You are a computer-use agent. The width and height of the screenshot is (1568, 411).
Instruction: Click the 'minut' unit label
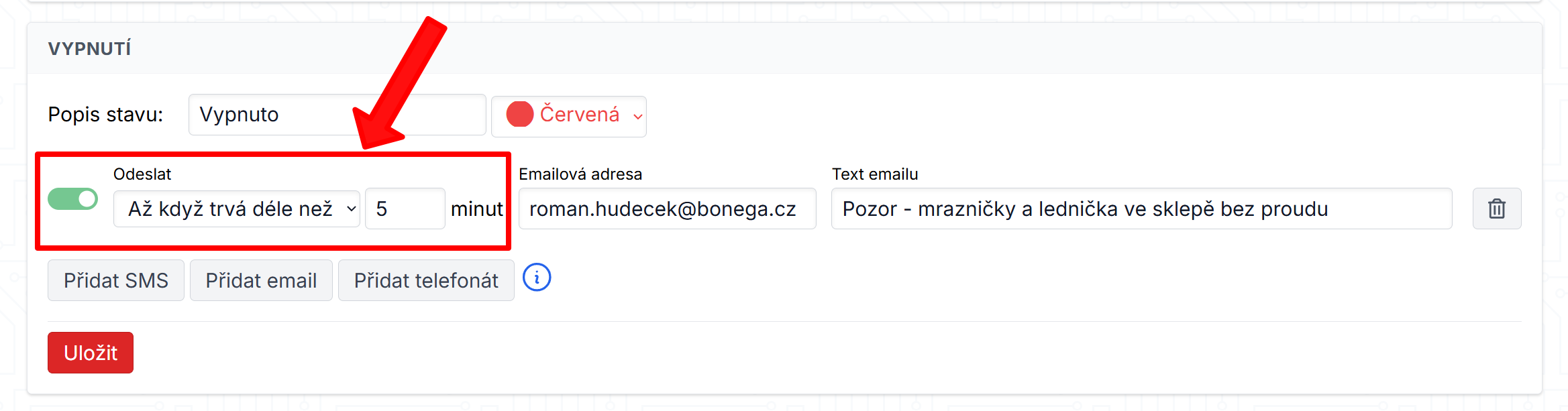(476, 209)
